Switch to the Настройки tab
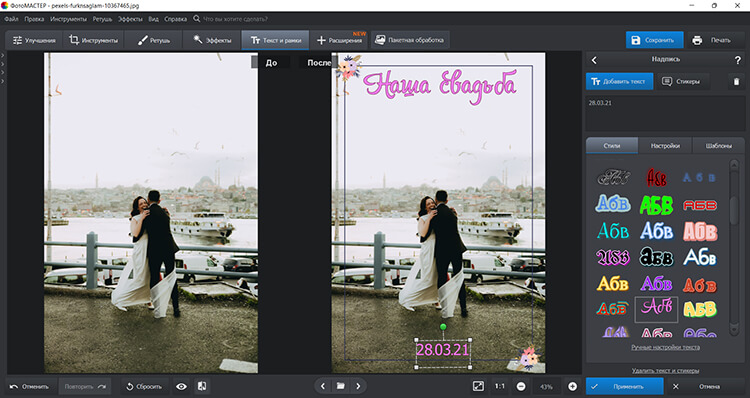This screenshot has width=750, height=398. [665, 146]
